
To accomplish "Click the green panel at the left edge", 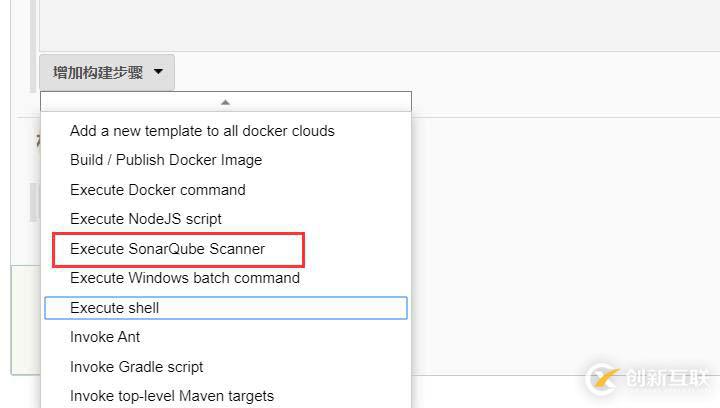I will (x=24, y=320).
